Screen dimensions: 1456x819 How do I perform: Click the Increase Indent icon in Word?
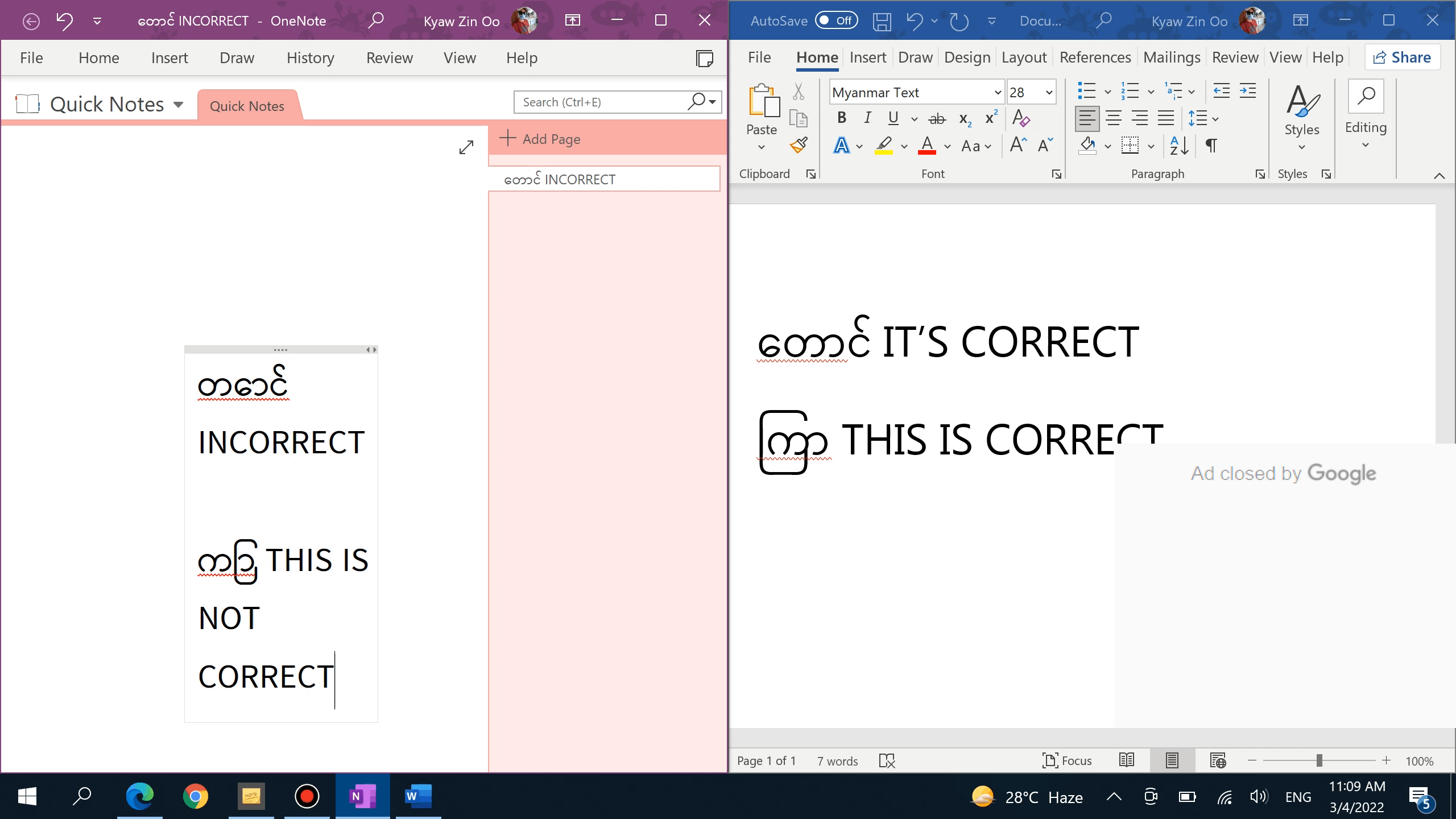[x=1248, y=90]
